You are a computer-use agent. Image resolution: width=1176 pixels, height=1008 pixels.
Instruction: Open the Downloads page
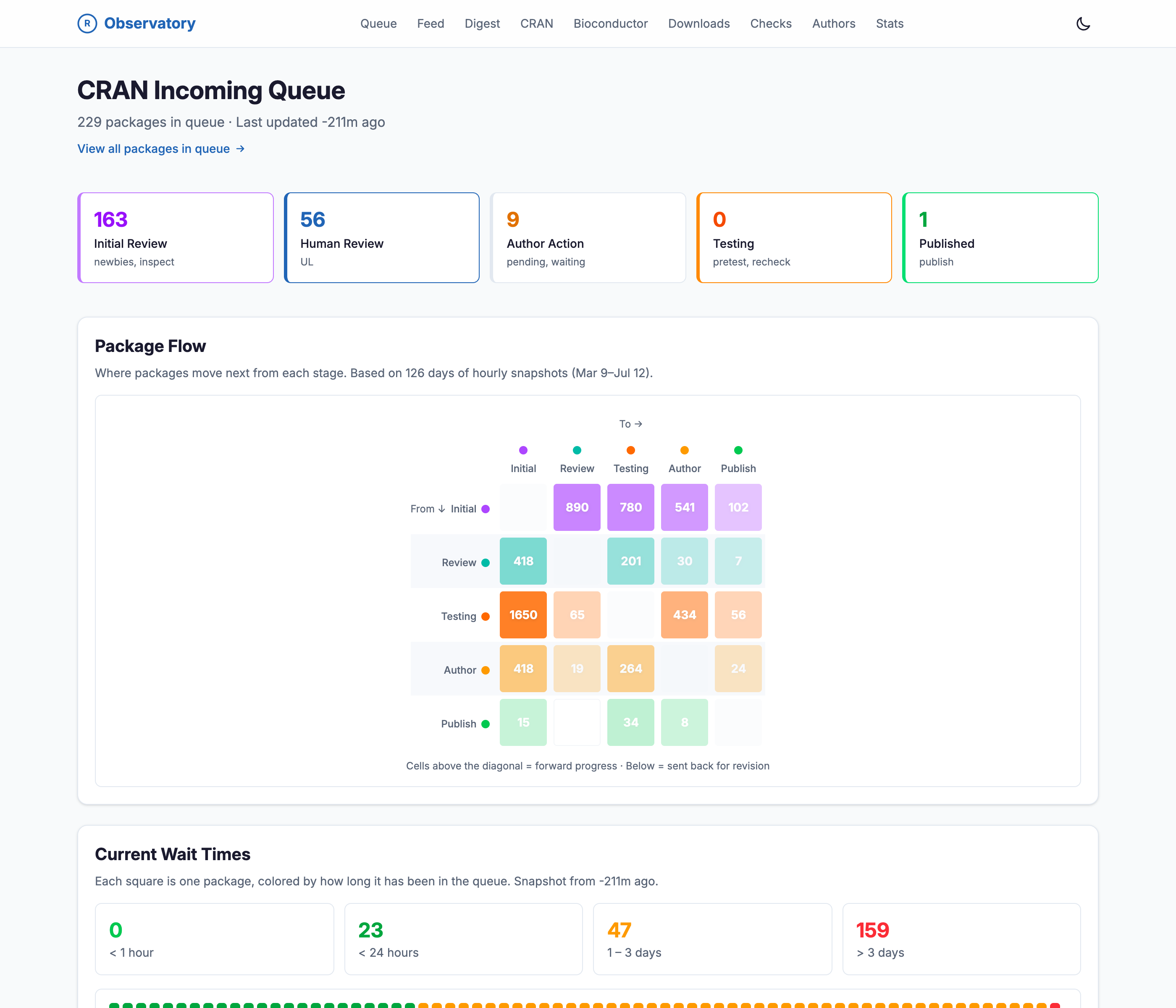click(x=699, y=23)
